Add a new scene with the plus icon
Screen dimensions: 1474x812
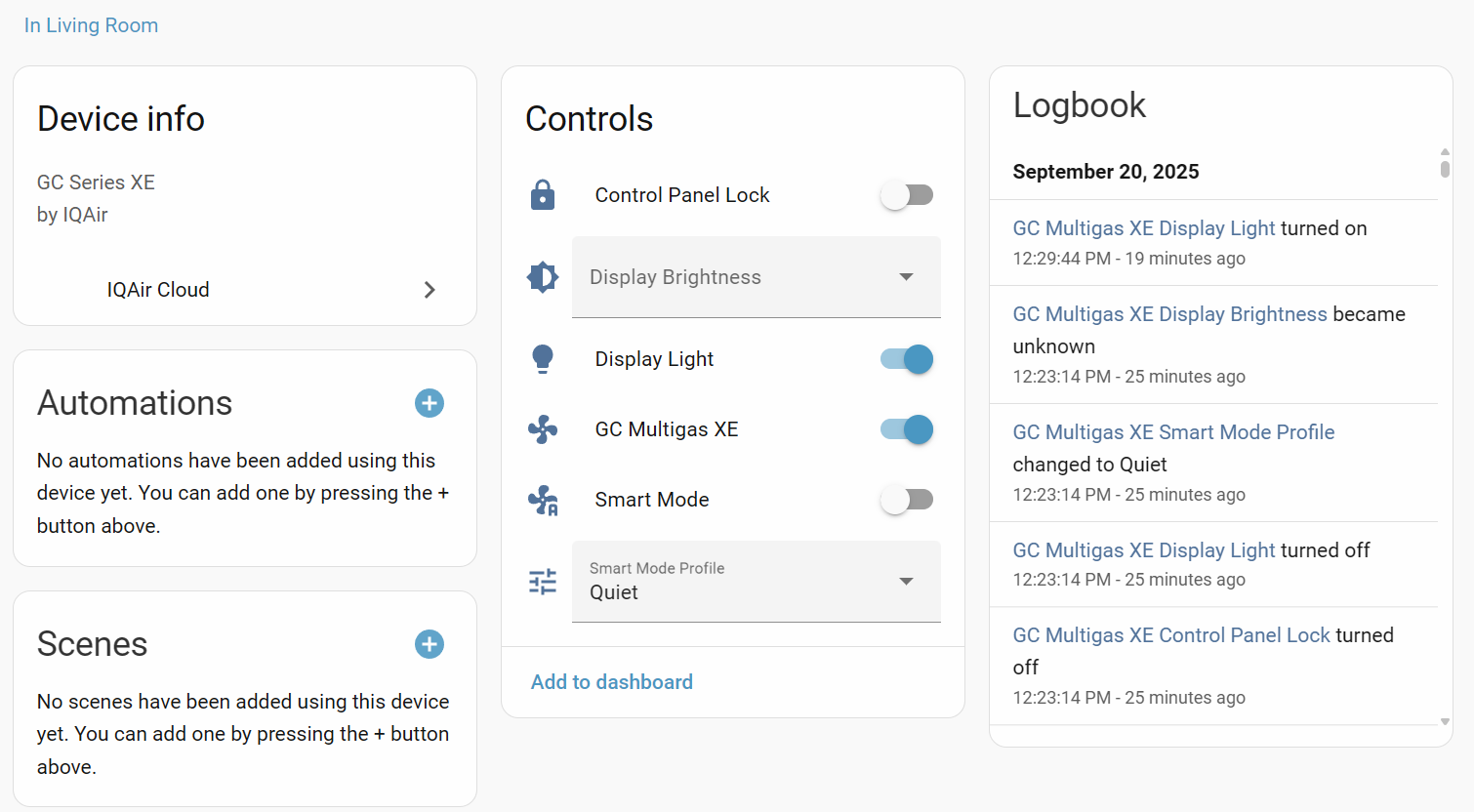pyautogui.click(x=430, y=644)
